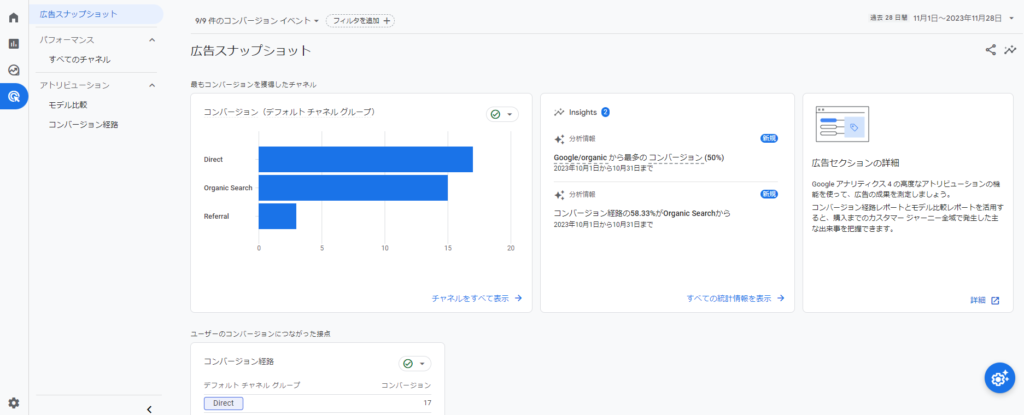Open the Explore icon in left rail
Viewport: 1024px width, 415px height.
pyautogui.click(x=14, y=70)
